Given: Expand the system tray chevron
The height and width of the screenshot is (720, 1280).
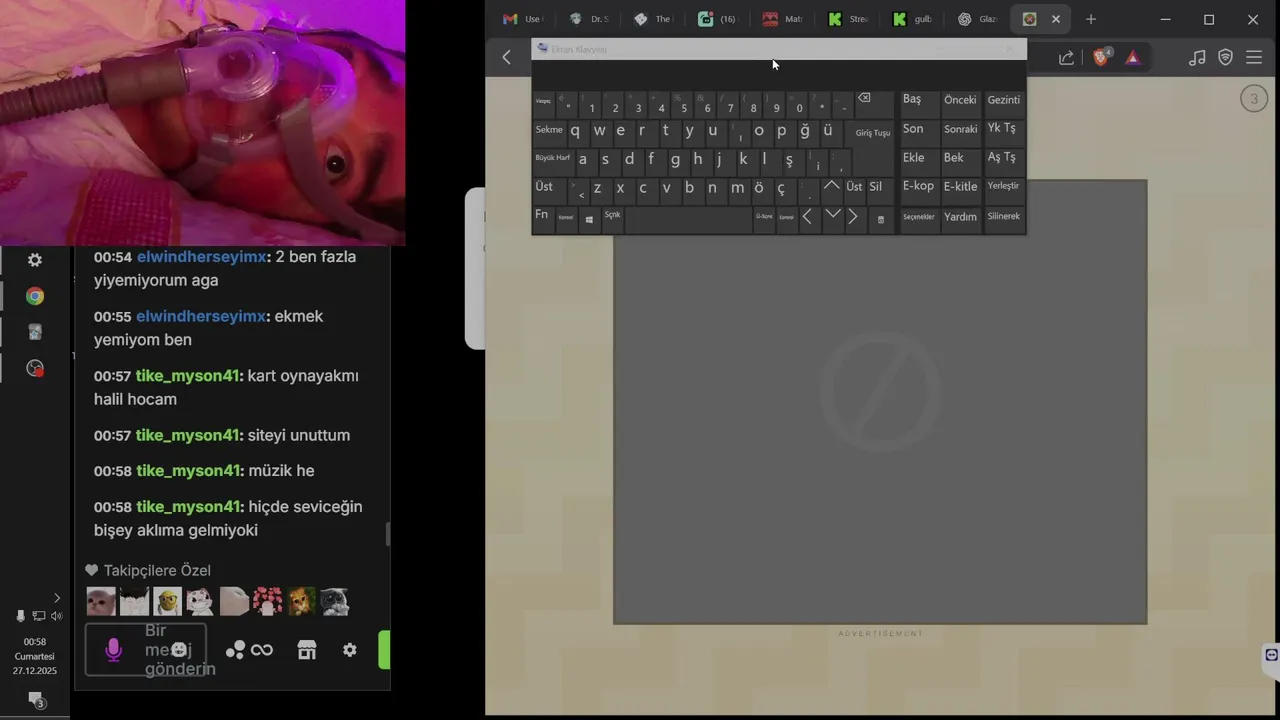Looking at the screenshot, I should coord(56,598).
